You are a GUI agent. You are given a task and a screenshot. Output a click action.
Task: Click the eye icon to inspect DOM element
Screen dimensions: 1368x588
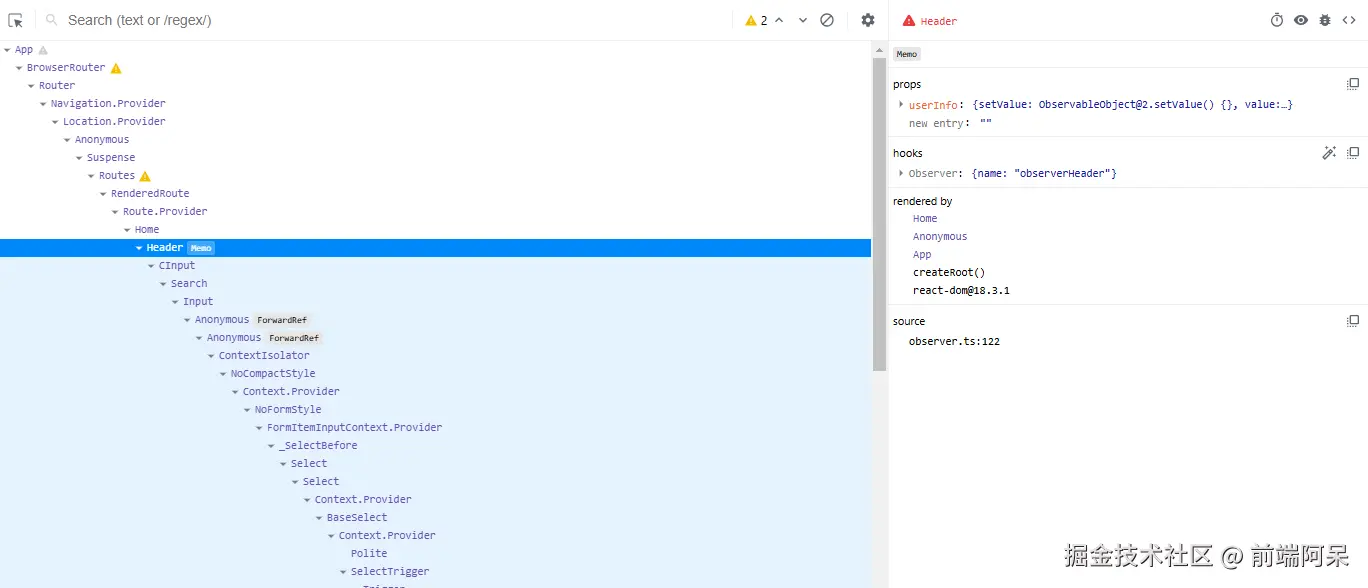pyautogui.click(x=1301, y=20)
